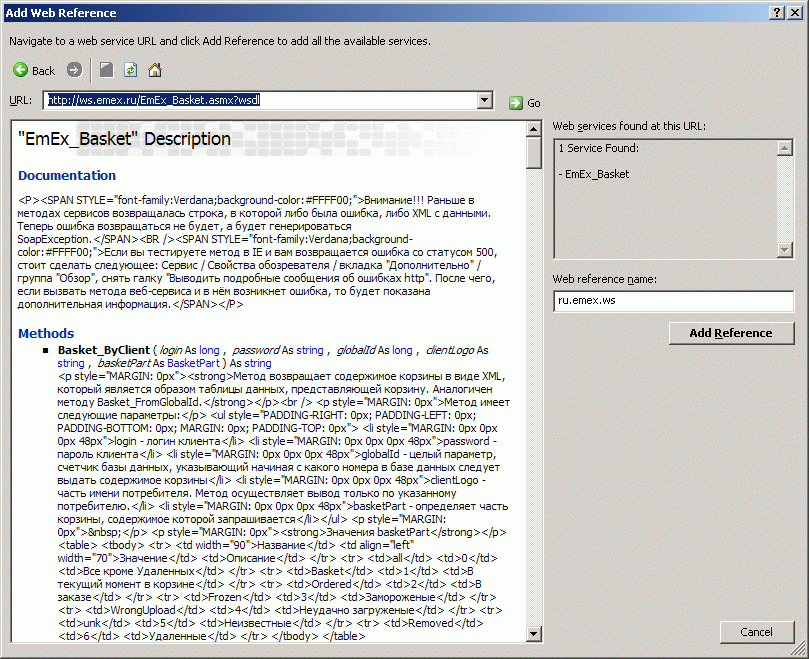Click the "1 Service Found:" text
This screenshot has height=659, width=809.
tap(598, 148)
